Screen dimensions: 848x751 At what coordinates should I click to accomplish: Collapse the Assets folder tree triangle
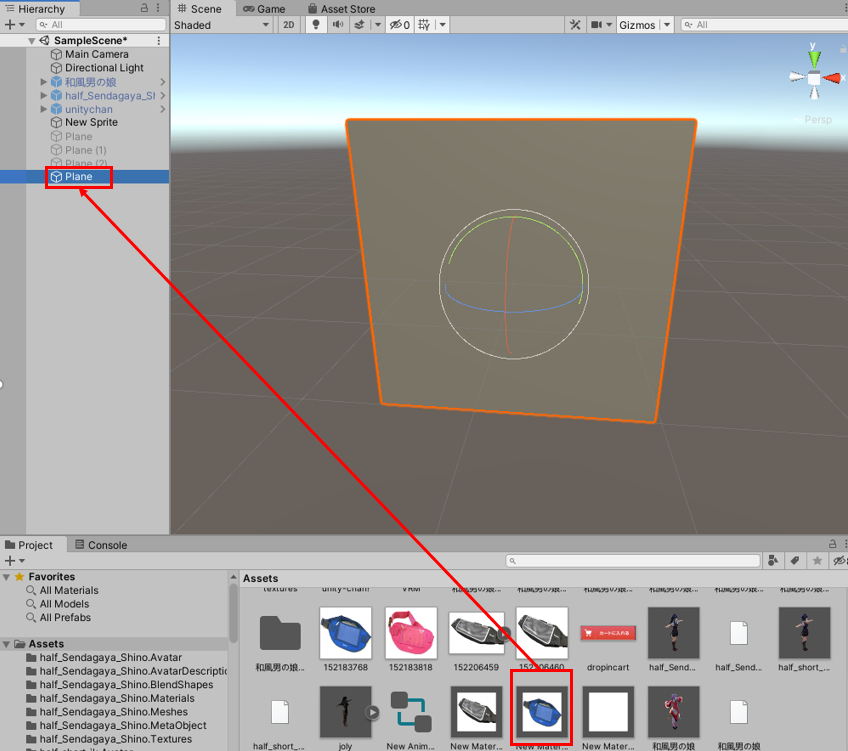click(x=6, y=644)
